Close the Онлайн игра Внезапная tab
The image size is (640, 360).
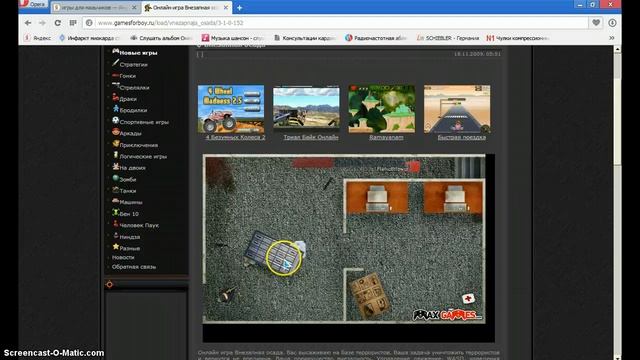(225, 7)
